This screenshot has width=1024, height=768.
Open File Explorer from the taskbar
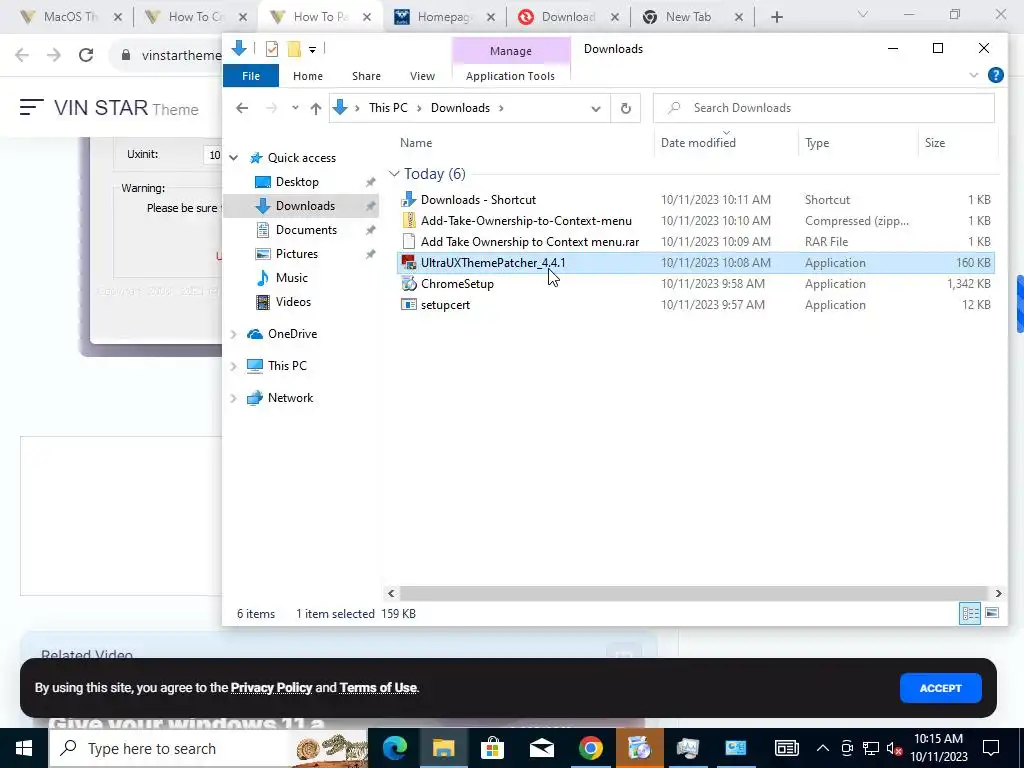[443, 748]
